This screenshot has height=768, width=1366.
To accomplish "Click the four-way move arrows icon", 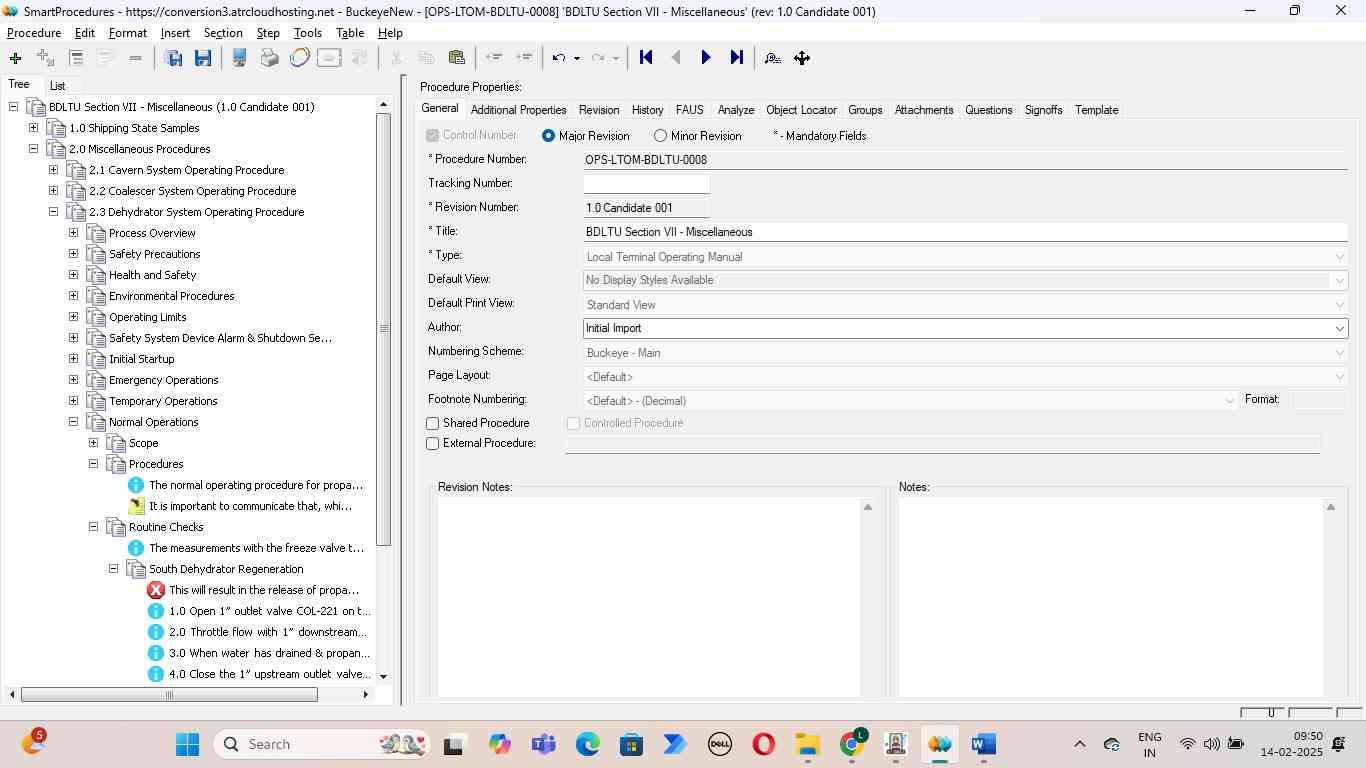I will (802, 58).
